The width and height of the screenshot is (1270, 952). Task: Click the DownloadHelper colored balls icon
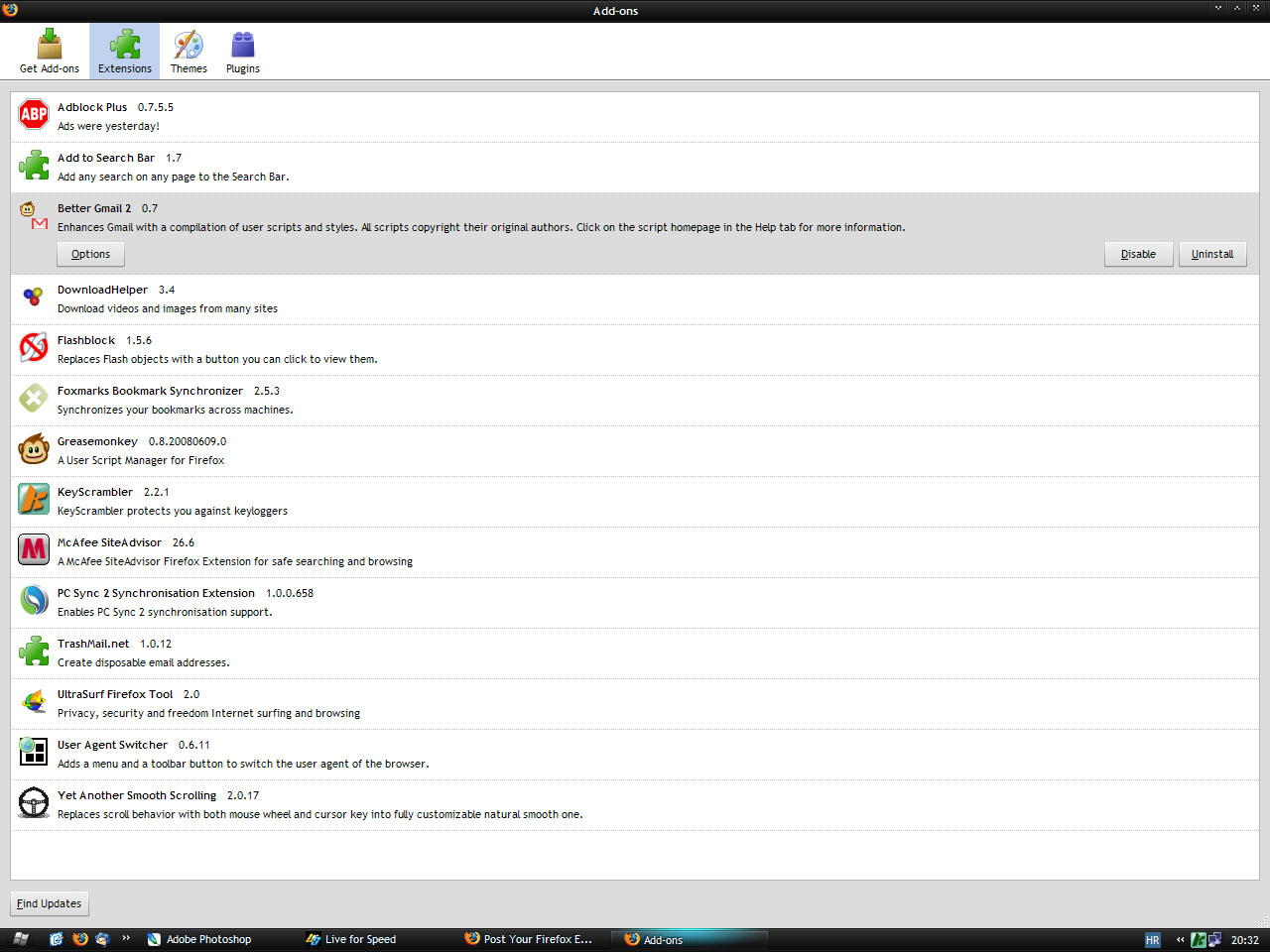(x=34, y=297)
